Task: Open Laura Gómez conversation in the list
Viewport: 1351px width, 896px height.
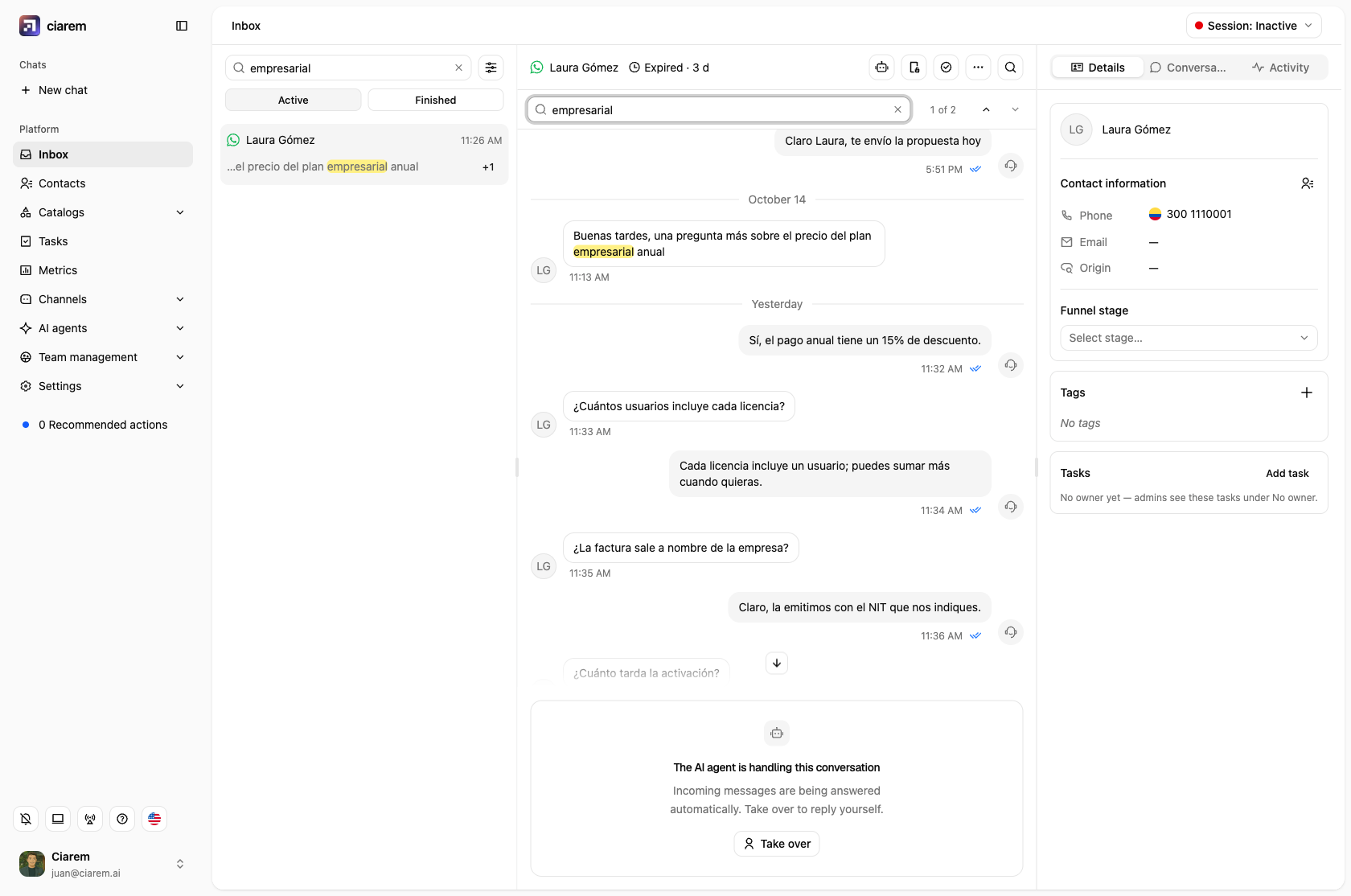Action: (364, 154)
